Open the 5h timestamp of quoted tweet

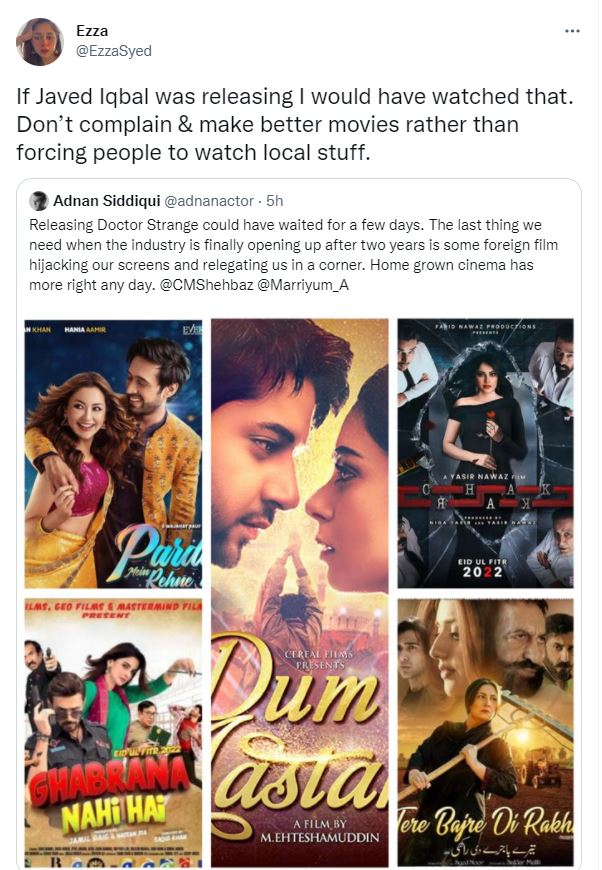pos(275,201)
